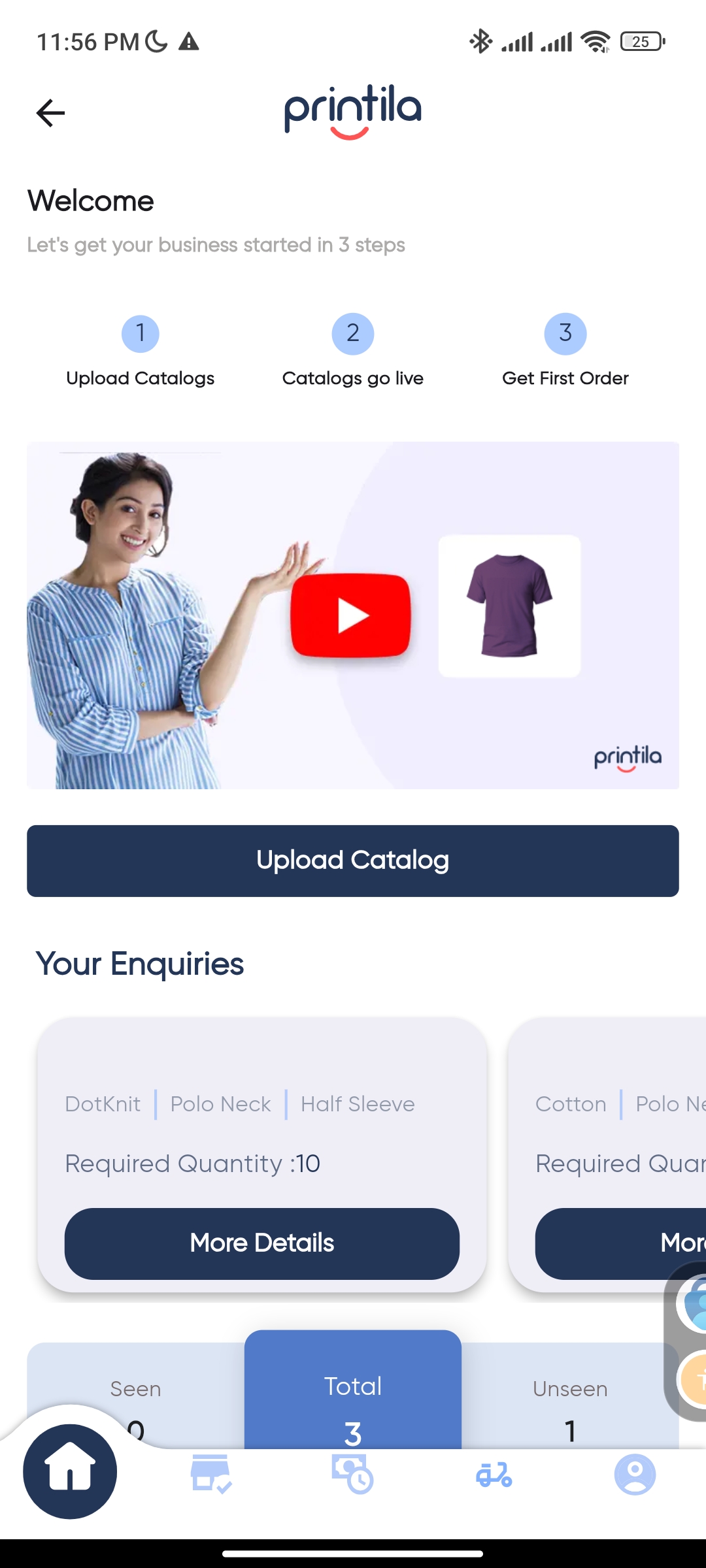The height and width of the screenshot is (1568, 706).
Task: Open More Details for DotKnit enquiry
Action: pyautogui.click(x=262, y=1243)
